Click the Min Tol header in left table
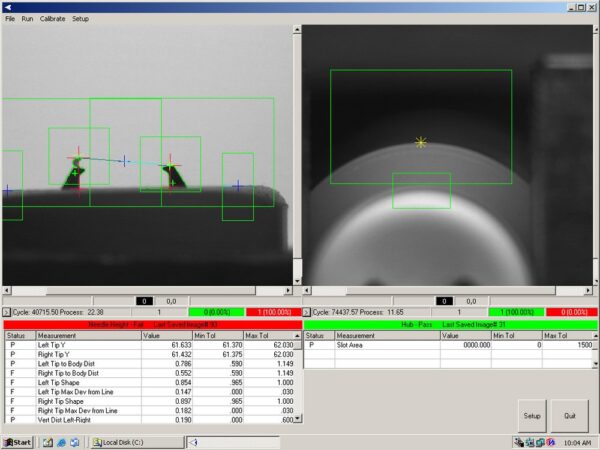The width and height of the screenshot is (600, 450). (x=218, y=336)
